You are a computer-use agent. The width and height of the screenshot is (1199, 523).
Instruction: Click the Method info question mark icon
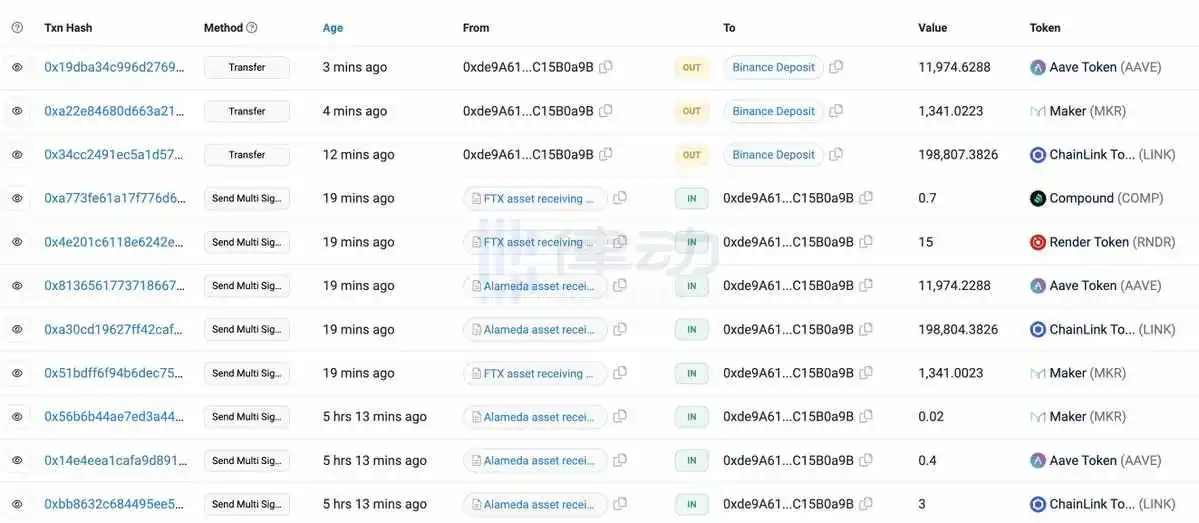tap(252, 28)
